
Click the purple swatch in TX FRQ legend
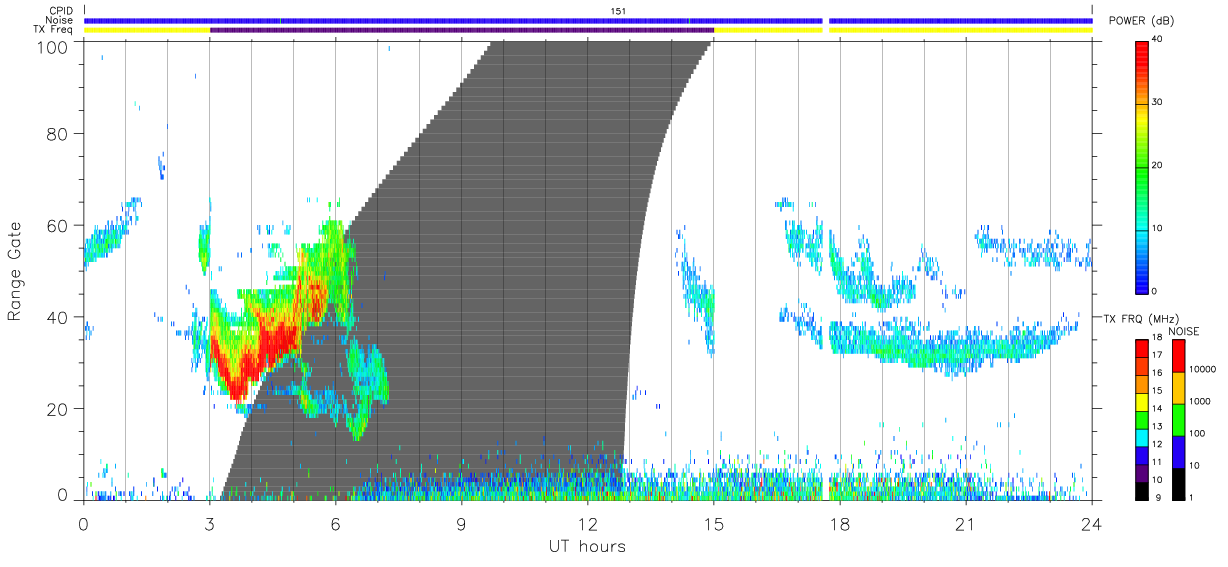[x=1141, y=473]
